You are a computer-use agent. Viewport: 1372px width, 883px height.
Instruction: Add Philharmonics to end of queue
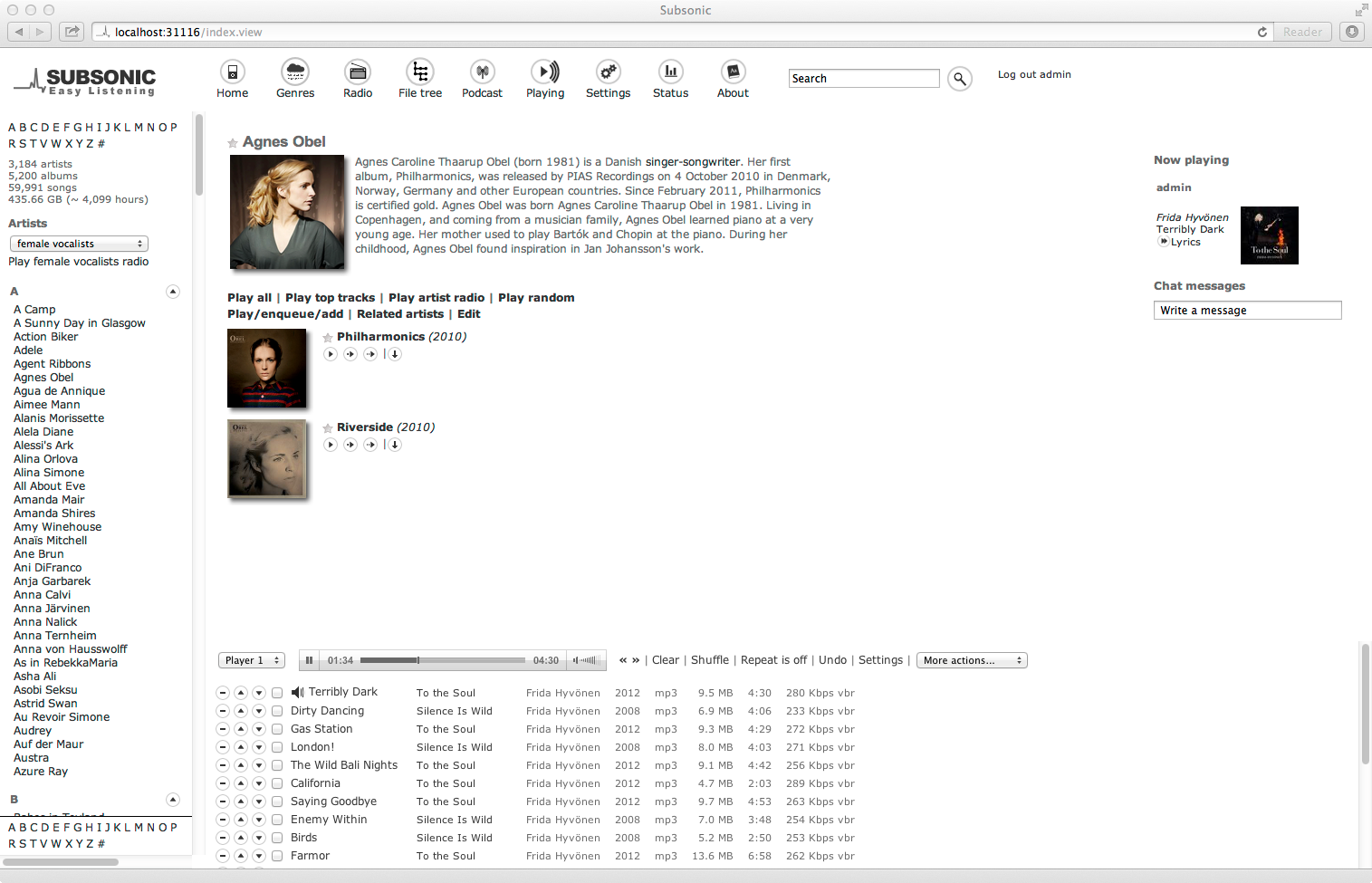click(370, 354)
